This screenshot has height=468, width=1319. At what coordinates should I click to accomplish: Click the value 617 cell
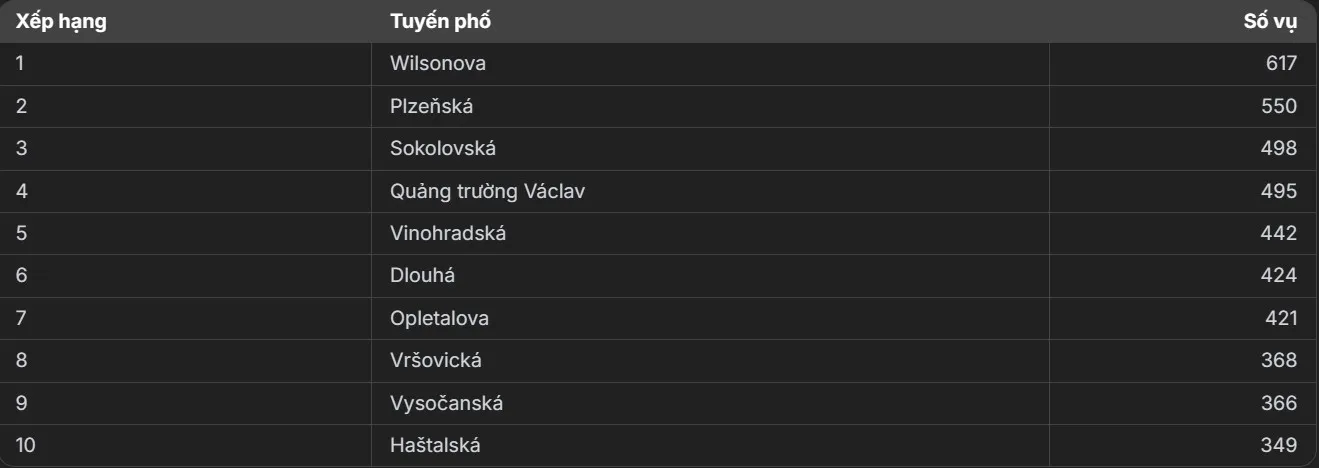click(1184, 64)
